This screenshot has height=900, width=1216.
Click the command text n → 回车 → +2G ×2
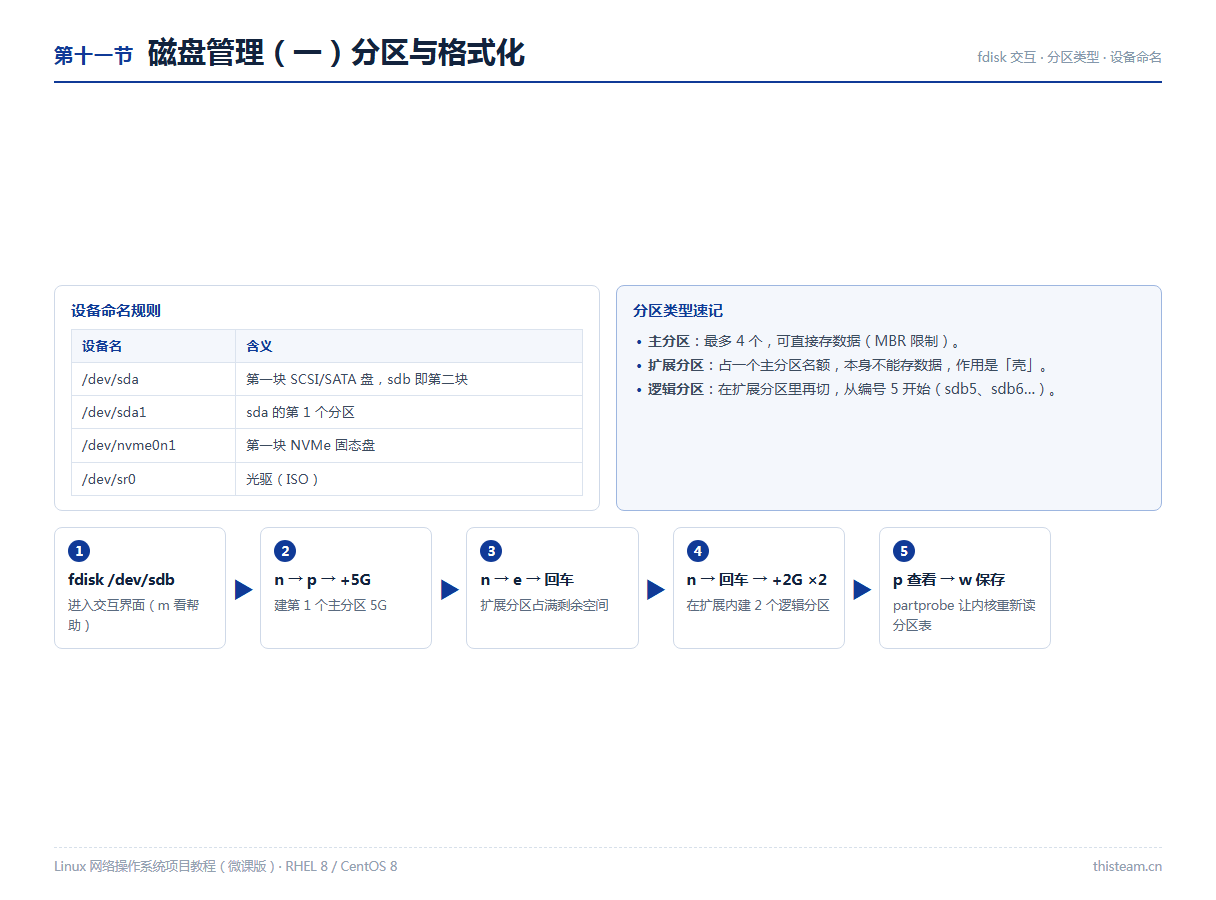tap(757, 579)
